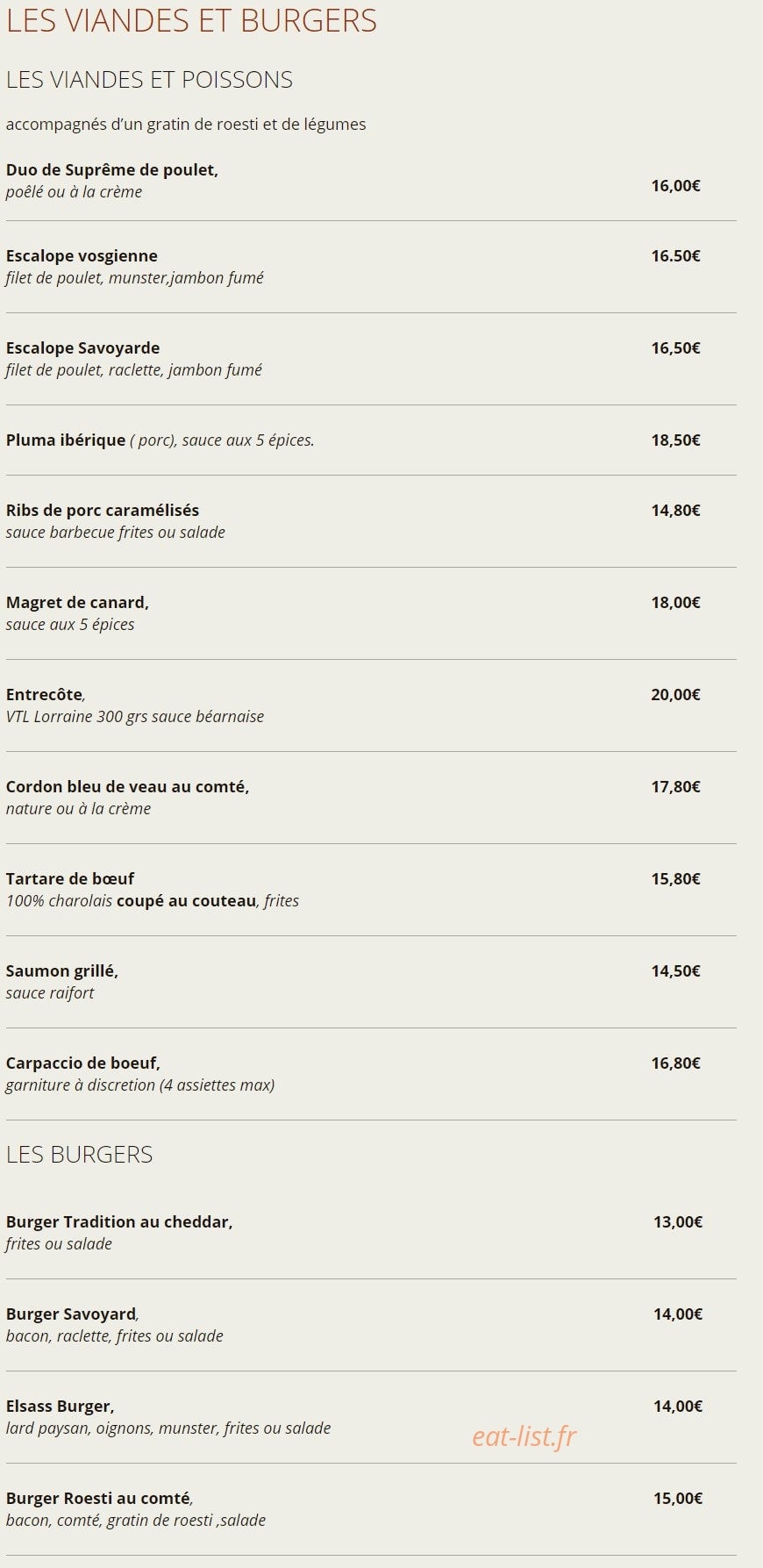Click the Ribs de porc caramélisés item

[x=103, y=511]
